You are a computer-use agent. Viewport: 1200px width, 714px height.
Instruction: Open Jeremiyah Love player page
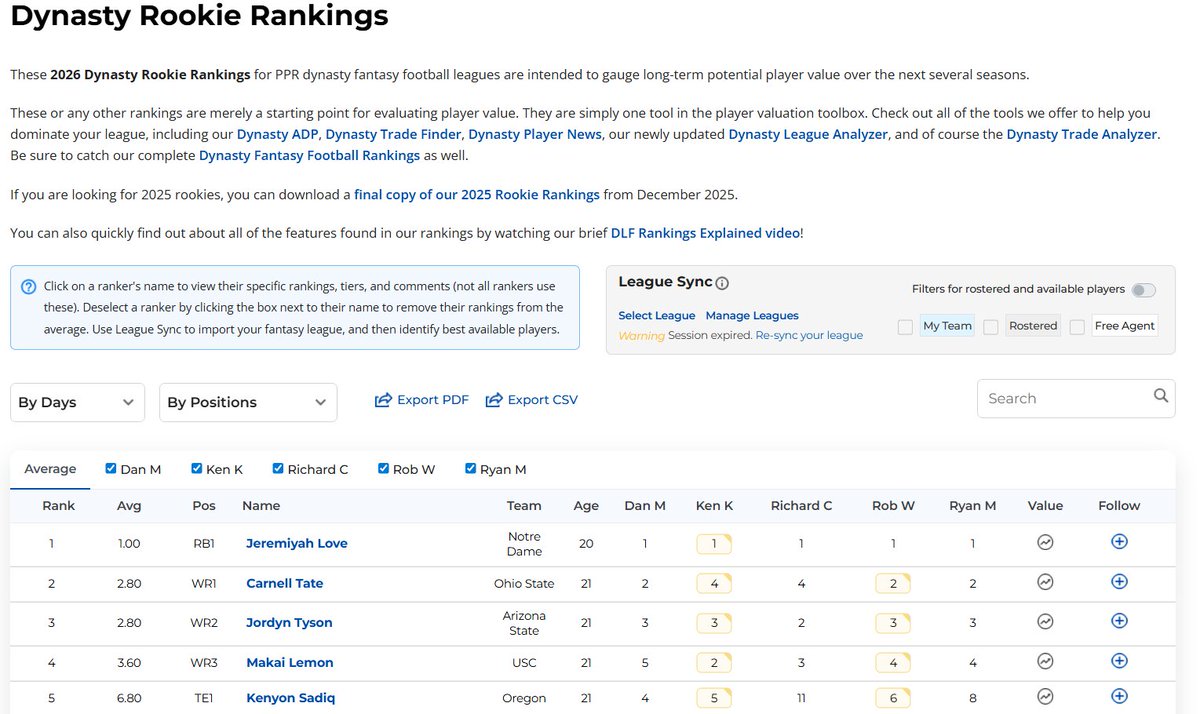(297, 544)
